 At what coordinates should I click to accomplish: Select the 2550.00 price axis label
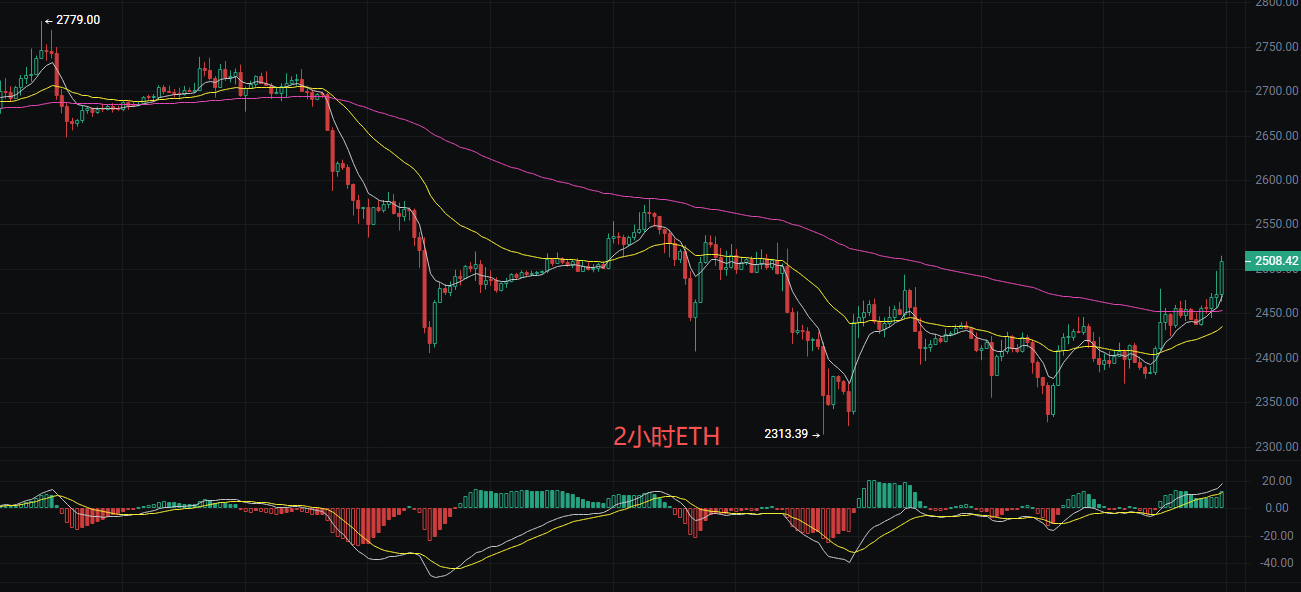coord(1276,225)
